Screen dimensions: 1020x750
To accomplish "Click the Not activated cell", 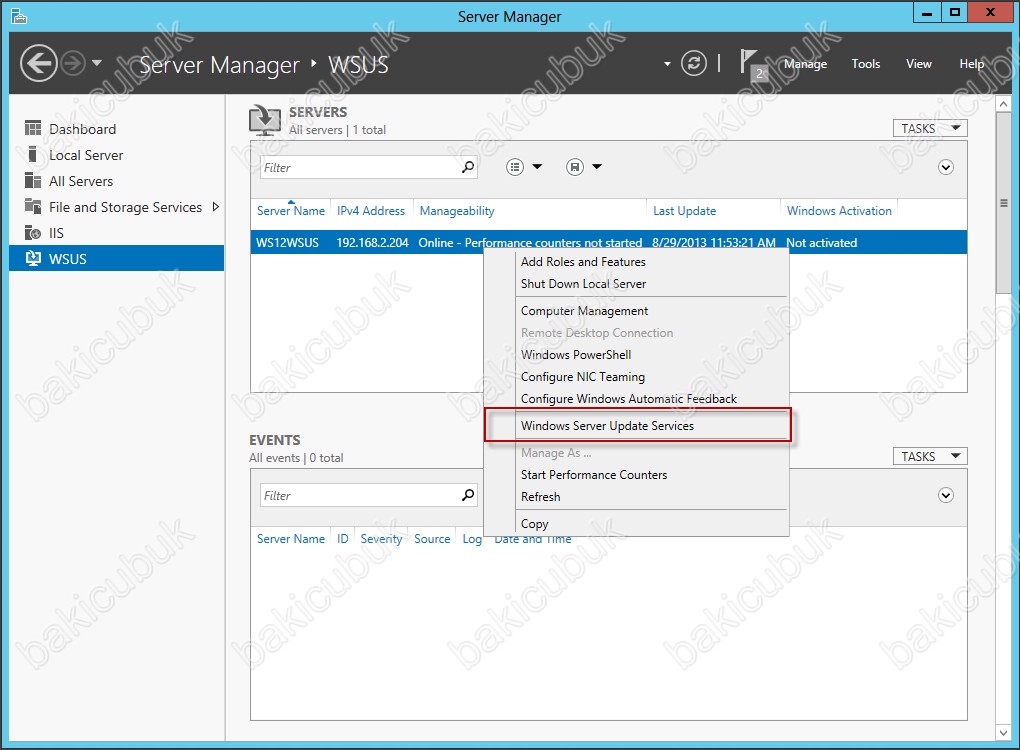I will [821, 243].
